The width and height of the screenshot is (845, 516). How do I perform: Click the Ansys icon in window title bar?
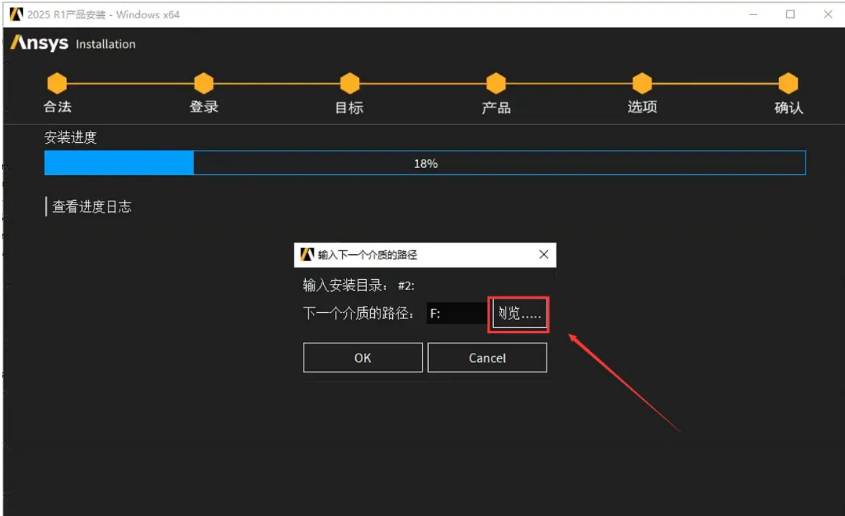[x=16, y=14]
